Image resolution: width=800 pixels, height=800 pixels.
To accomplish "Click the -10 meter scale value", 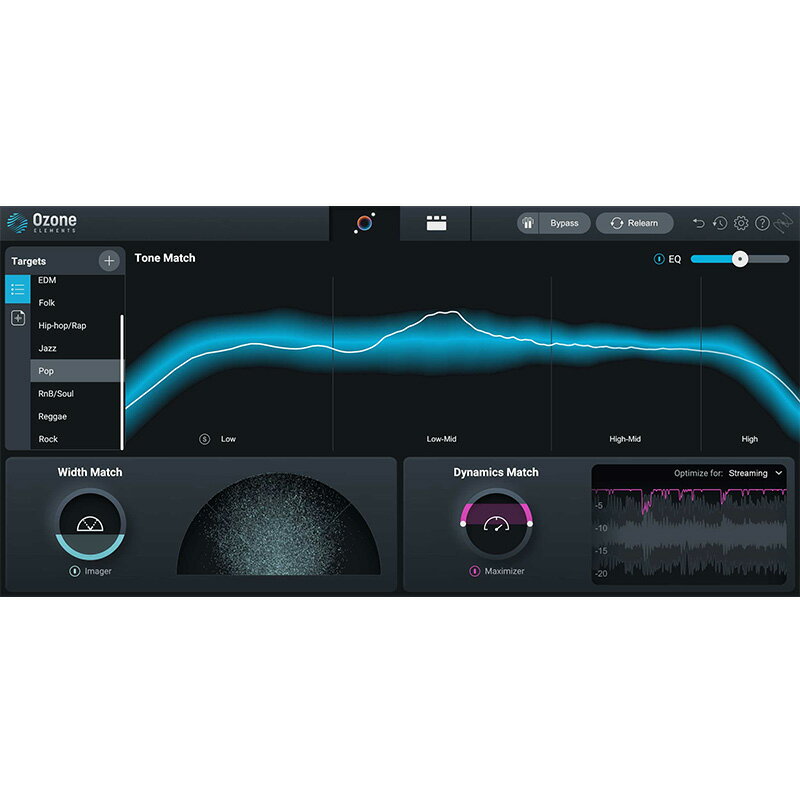I will click(x=601, y=528).
